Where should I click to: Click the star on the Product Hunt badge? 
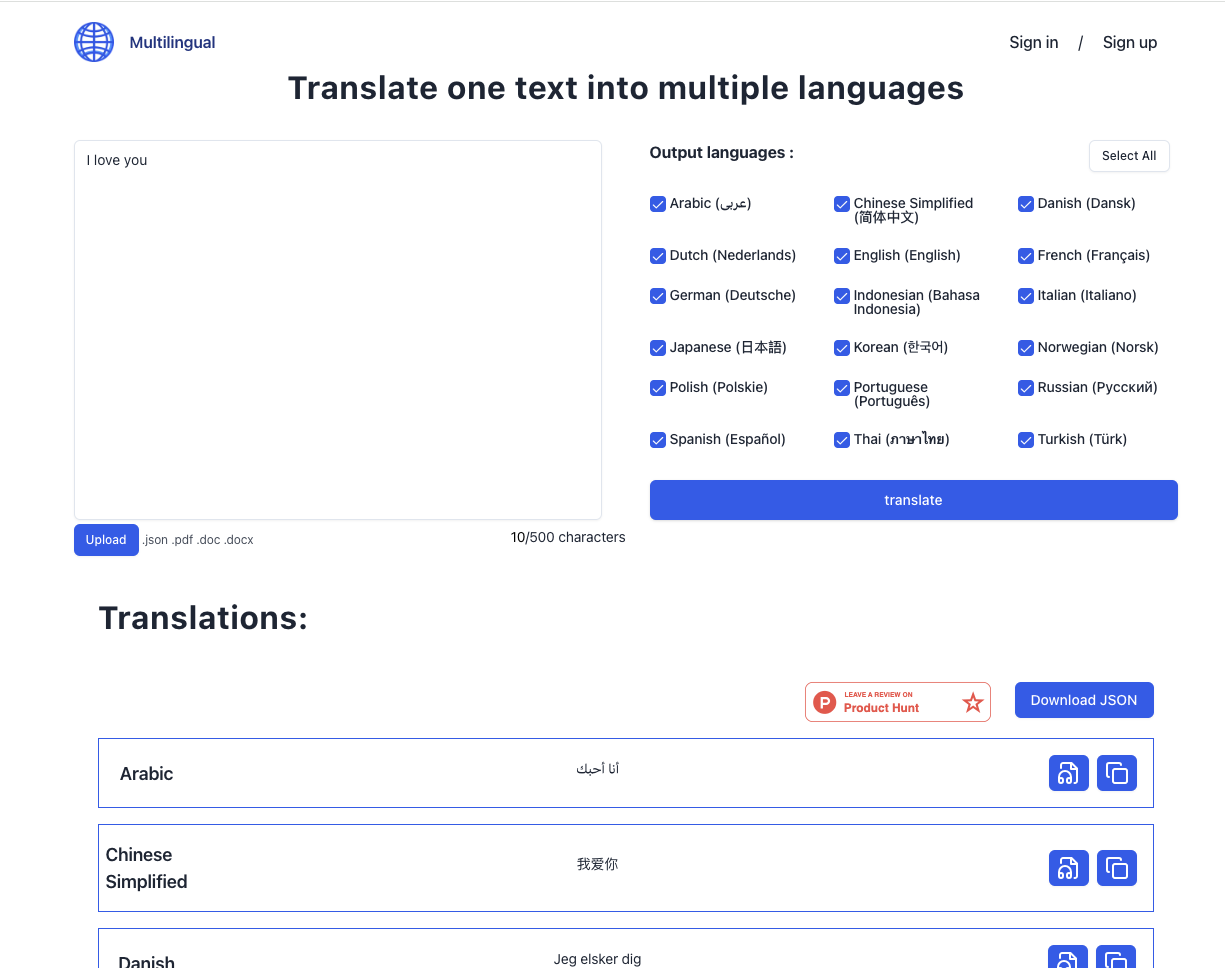tap(972, 702)
